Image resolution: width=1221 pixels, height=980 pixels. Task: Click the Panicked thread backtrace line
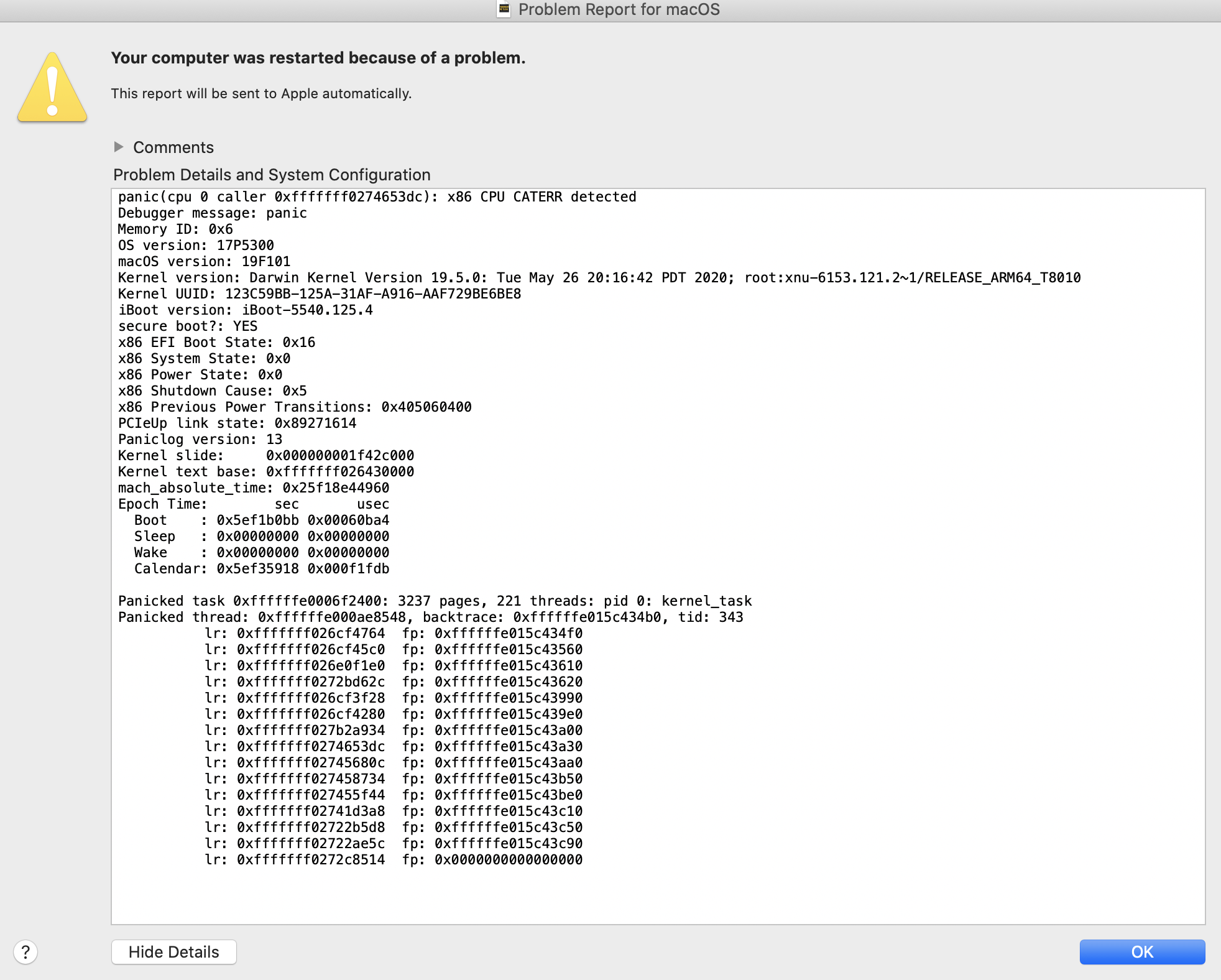click(430, 617)
